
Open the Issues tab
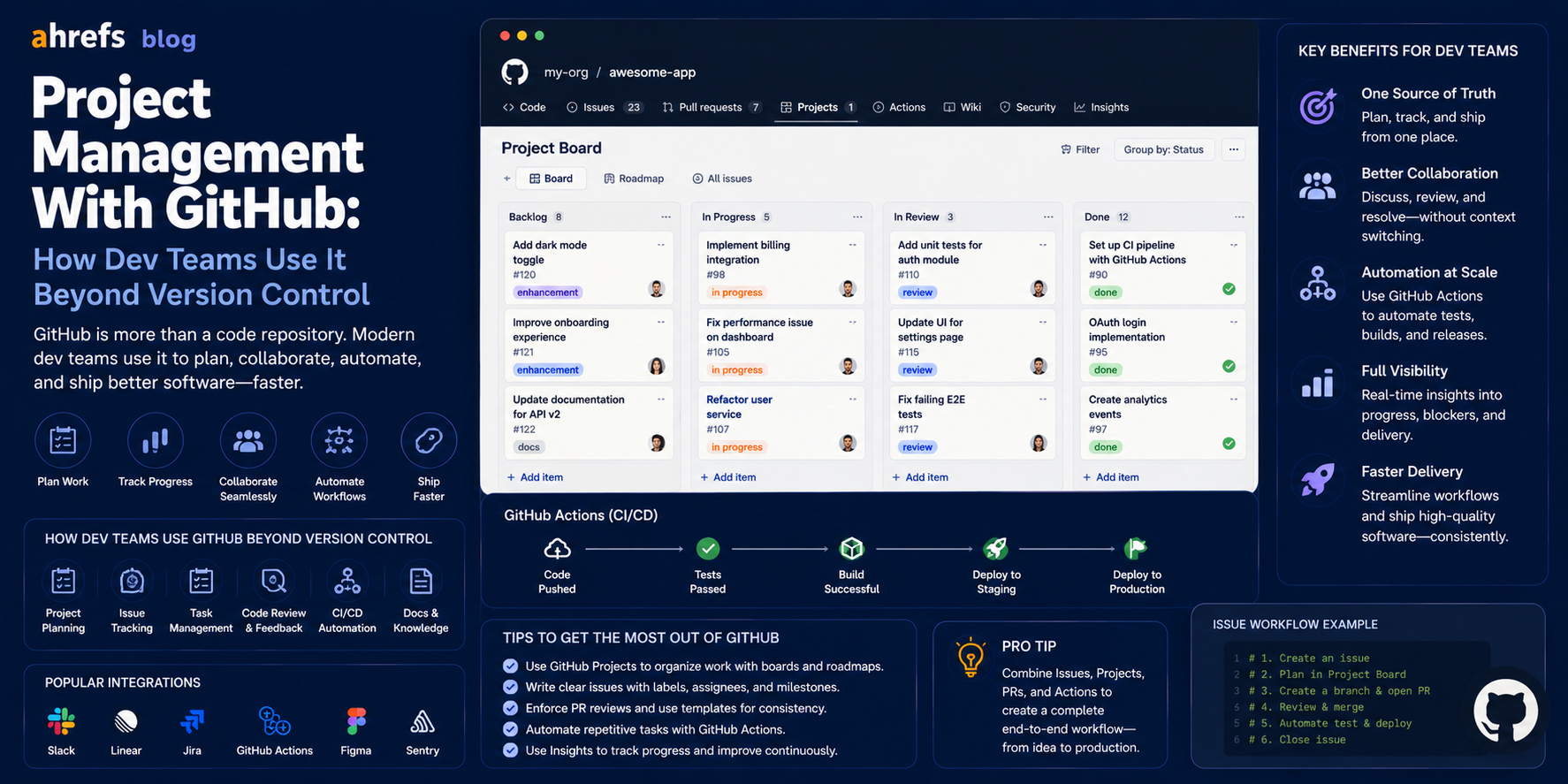pos(605,107)
